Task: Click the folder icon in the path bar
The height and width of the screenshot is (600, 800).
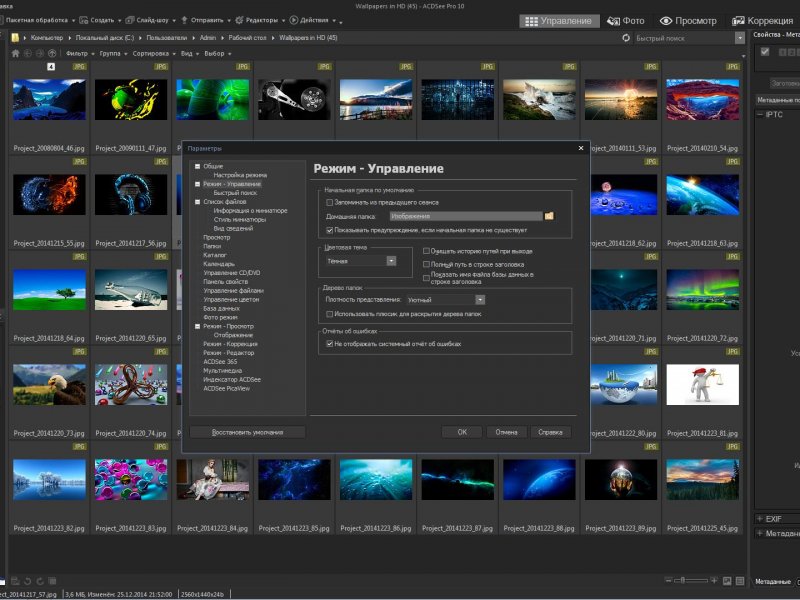Action: [x=15, y=38]
